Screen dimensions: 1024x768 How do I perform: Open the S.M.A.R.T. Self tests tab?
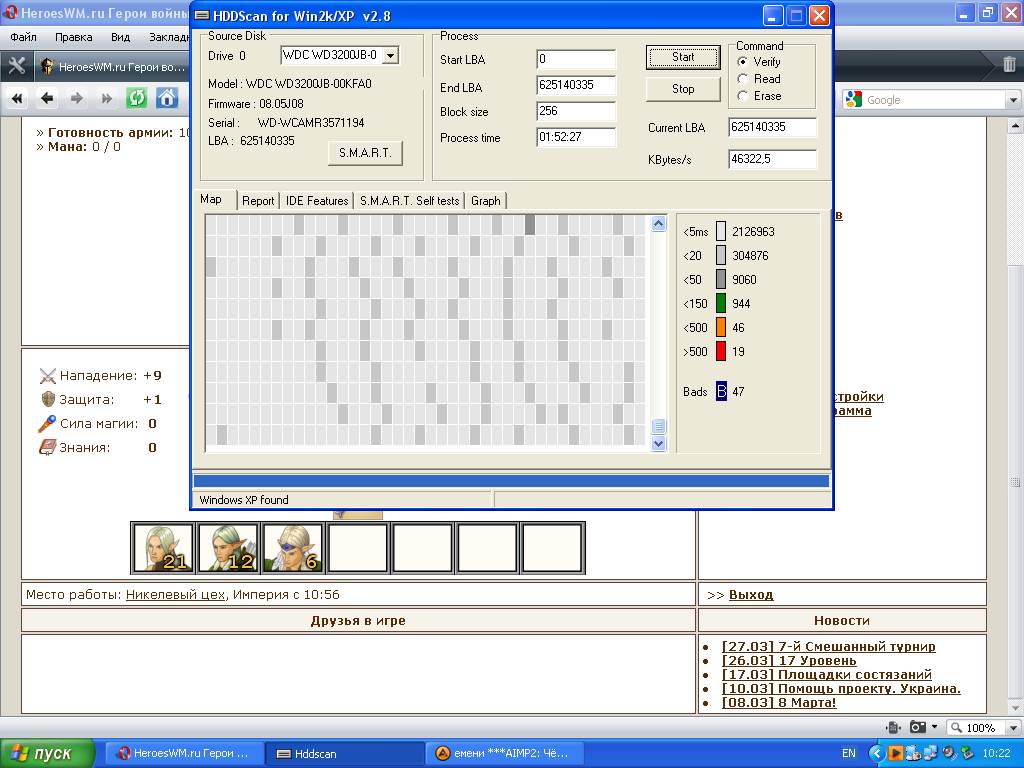[409, 201]
